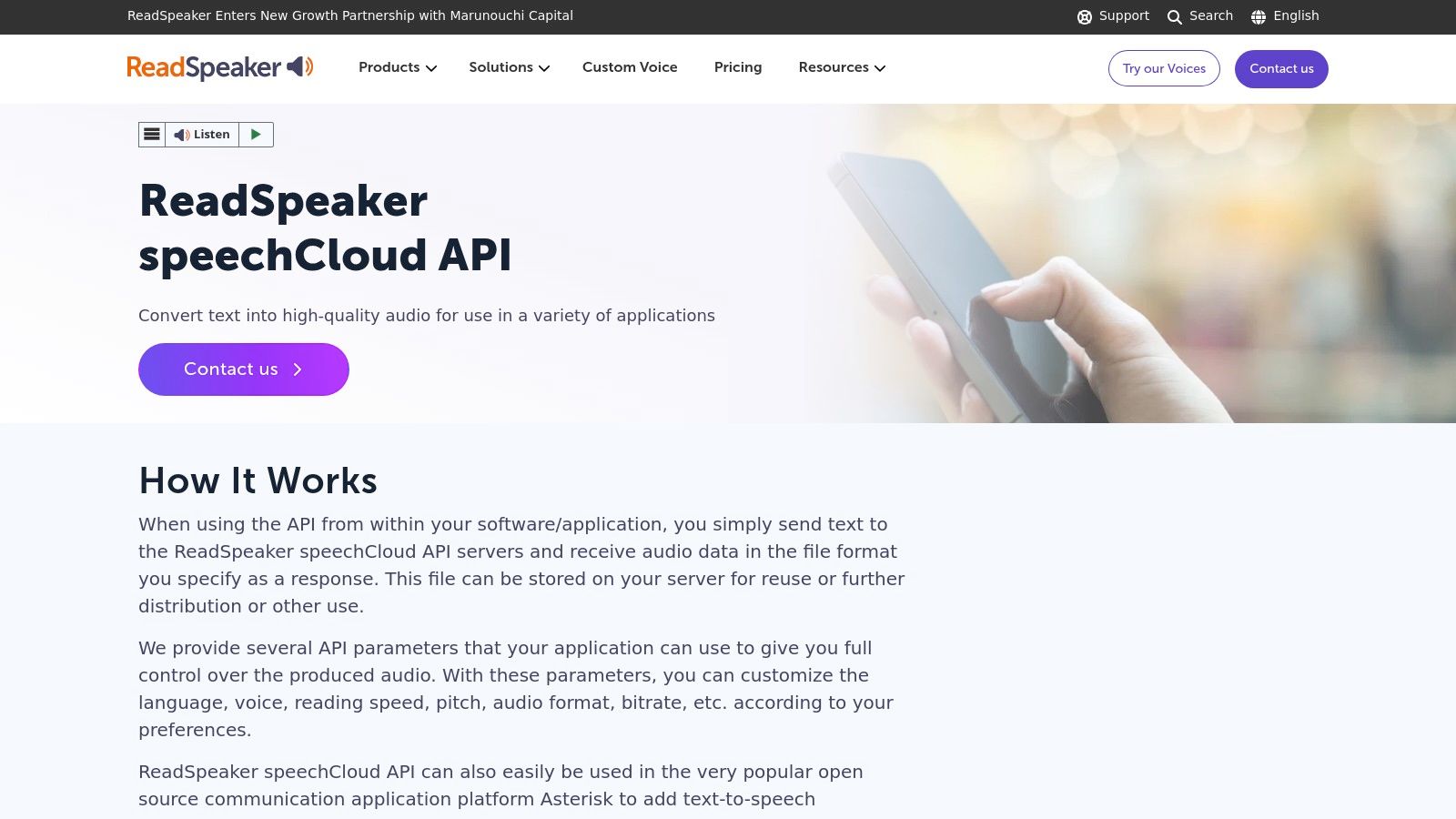Expand the Resources dropdown menu
This screenshot has height=819, width=1456.
pos(842,67)
